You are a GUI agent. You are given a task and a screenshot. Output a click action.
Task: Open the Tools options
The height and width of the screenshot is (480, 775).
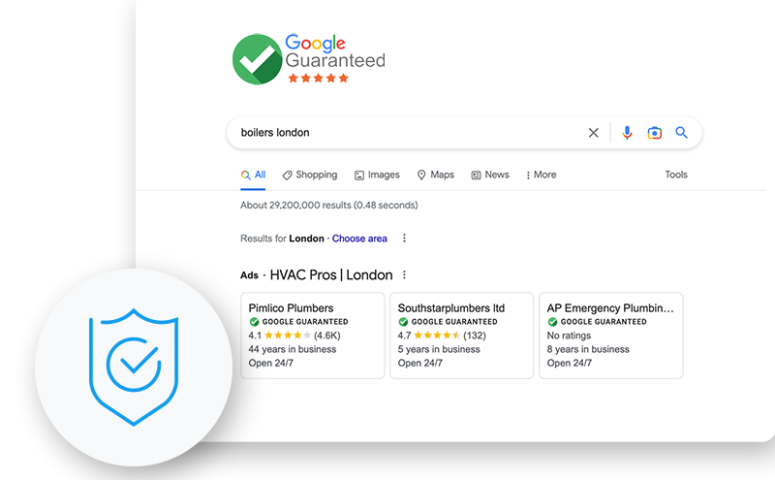coord(676,175)
